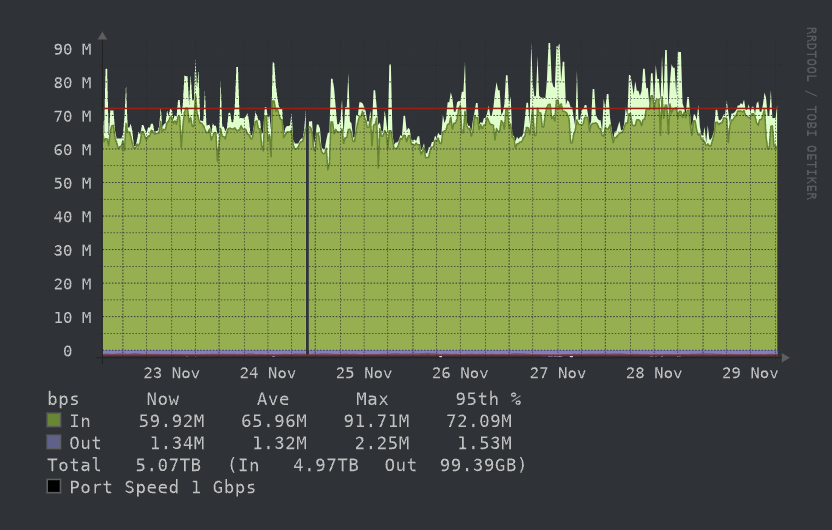The height and width of the screenshot is (530, 832).
Task: Click the Now column header
Action: point(163,399)
